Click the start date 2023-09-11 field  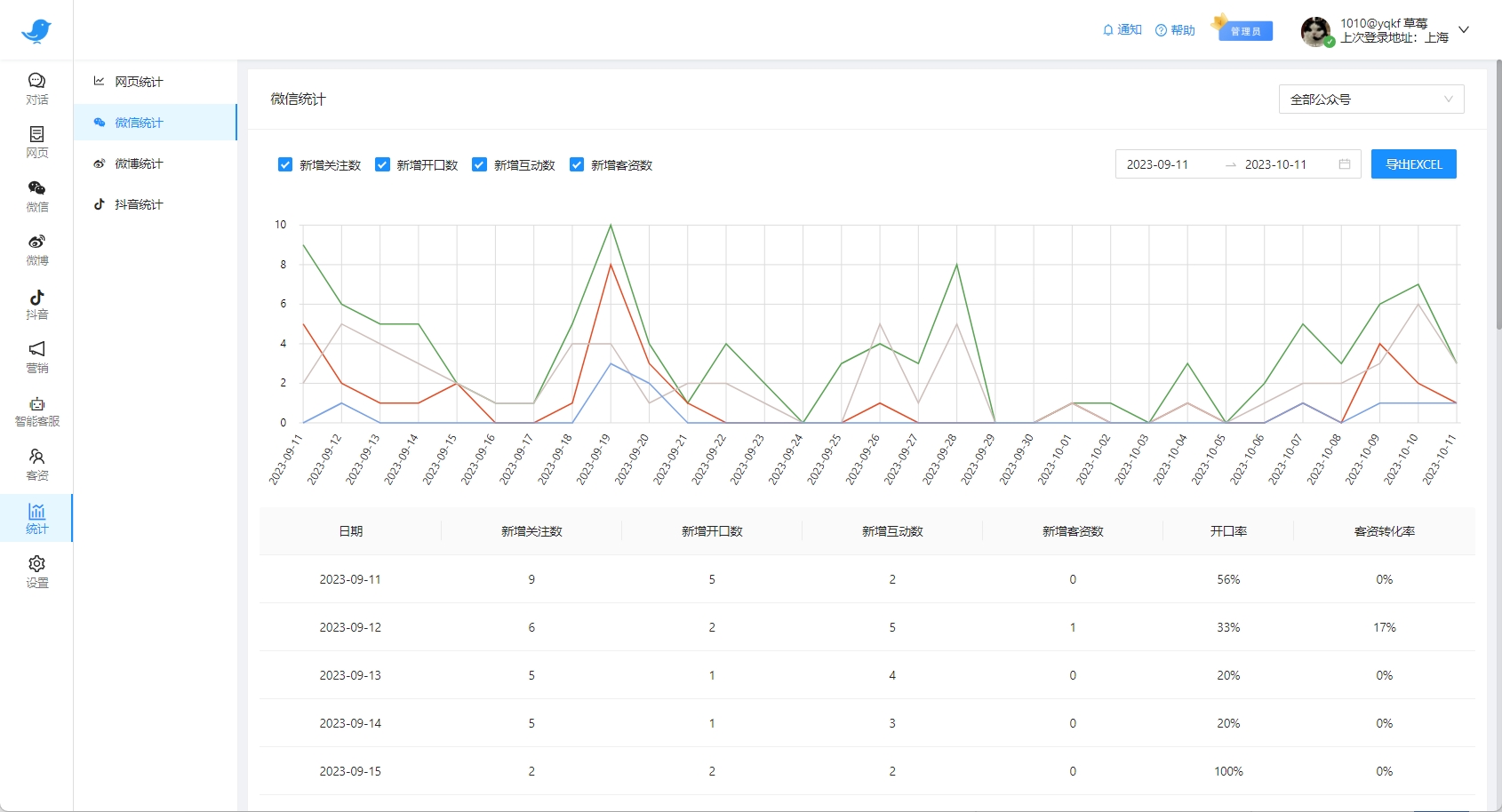1157,164
